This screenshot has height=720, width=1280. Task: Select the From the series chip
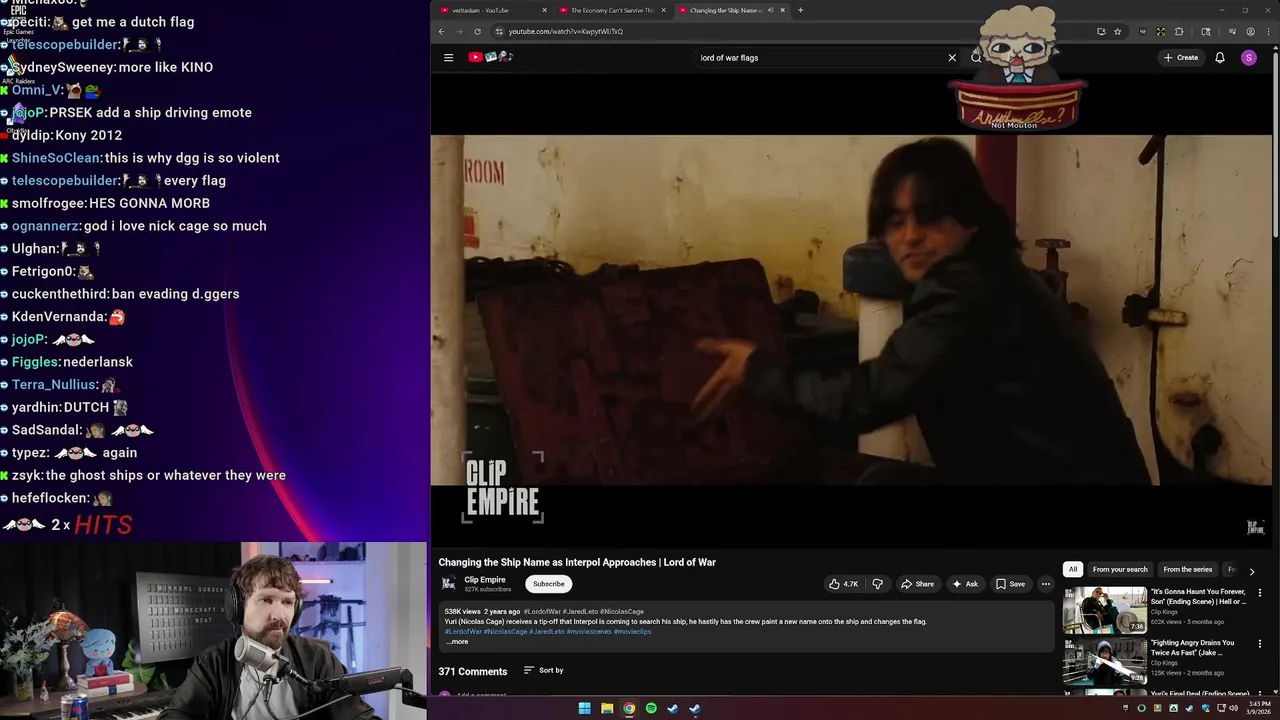click(x=1188, y=569)
